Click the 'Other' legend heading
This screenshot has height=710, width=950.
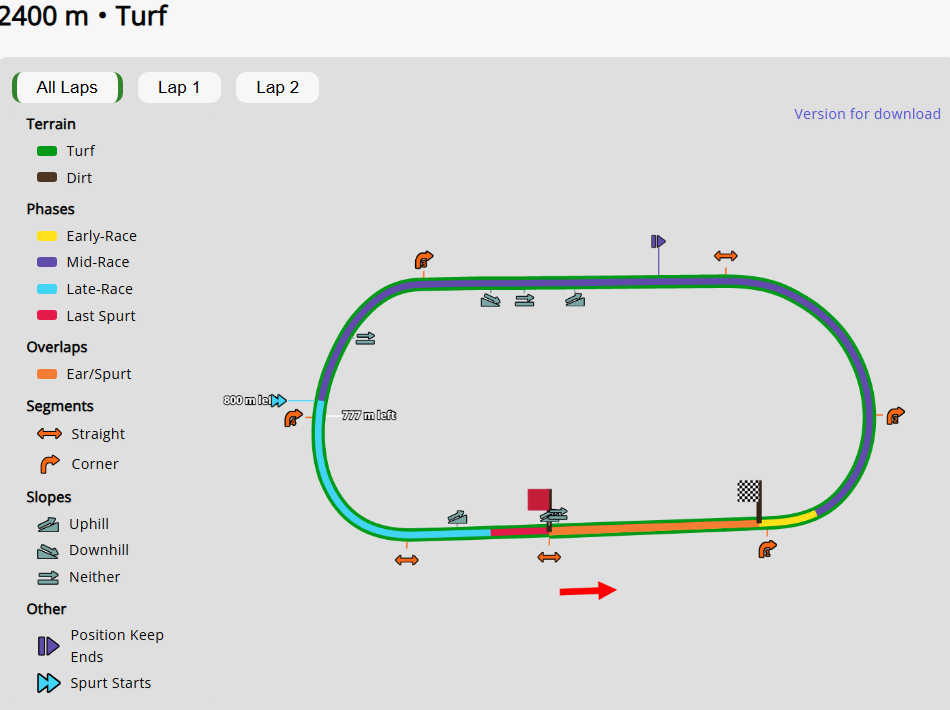[x=46, y=609]
